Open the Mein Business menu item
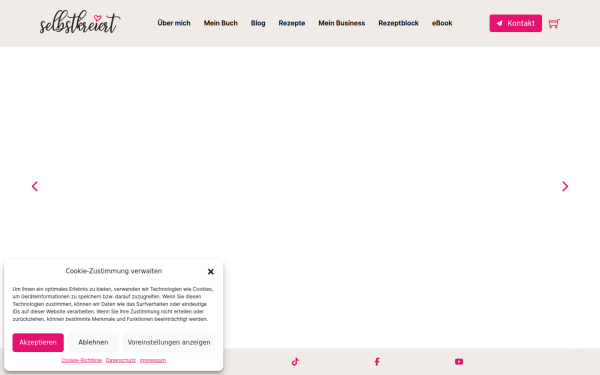The image size is (600, 375). tap(342, 23)
